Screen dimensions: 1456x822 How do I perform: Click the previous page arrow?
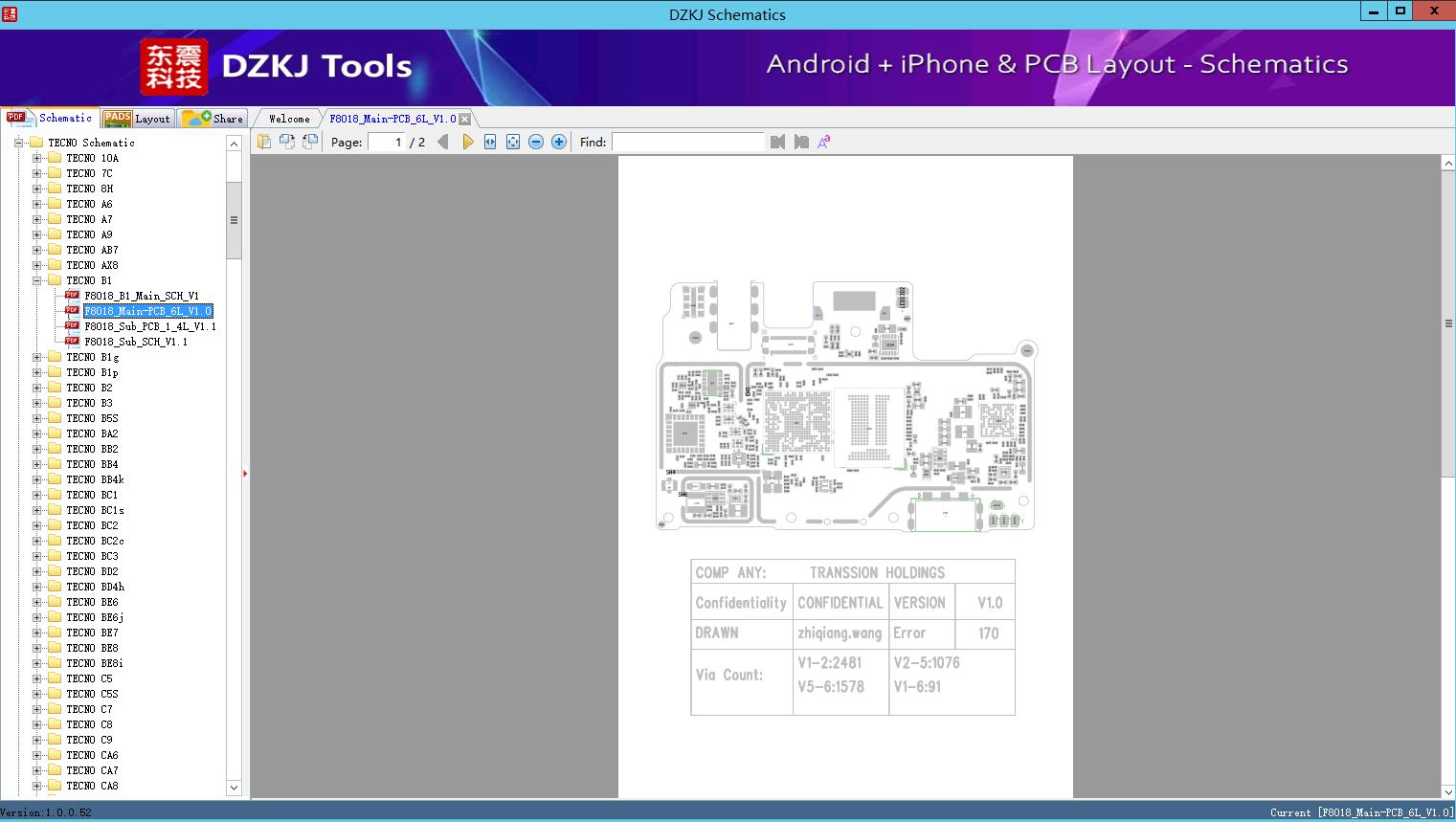pyautogui.click(x=442, y=142)
